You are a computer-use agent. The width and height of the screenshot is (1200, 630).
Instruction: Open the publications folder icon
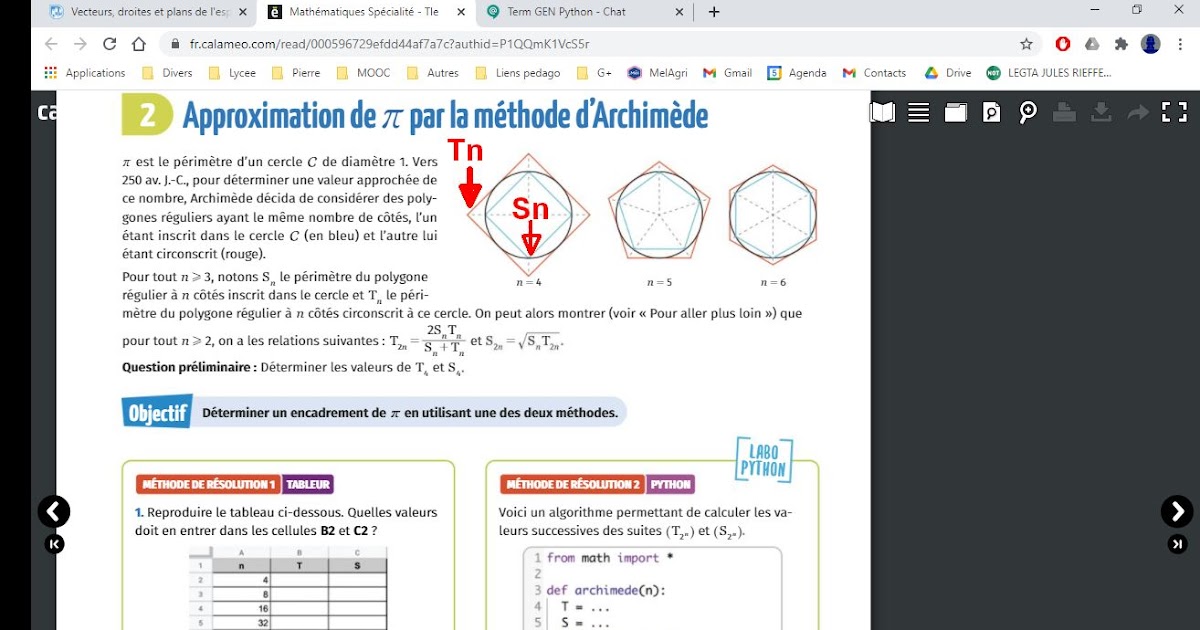[955, 113]
